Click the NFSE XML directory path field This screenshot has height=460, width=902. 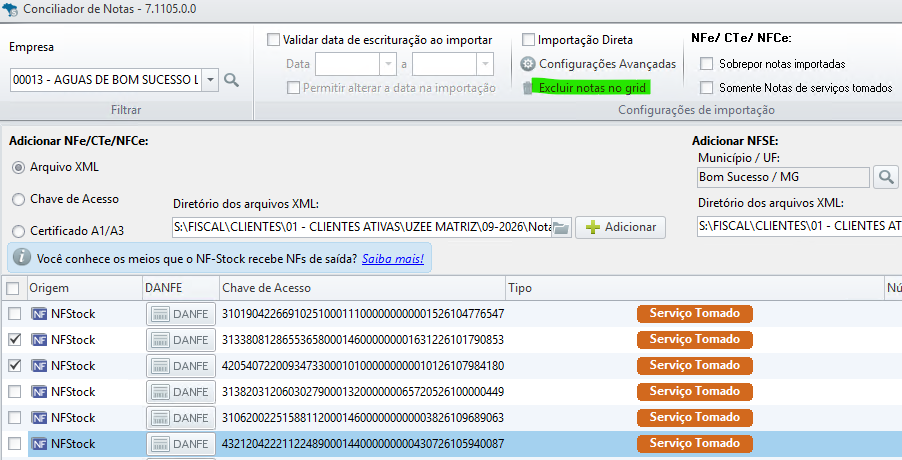coord(799,226)
